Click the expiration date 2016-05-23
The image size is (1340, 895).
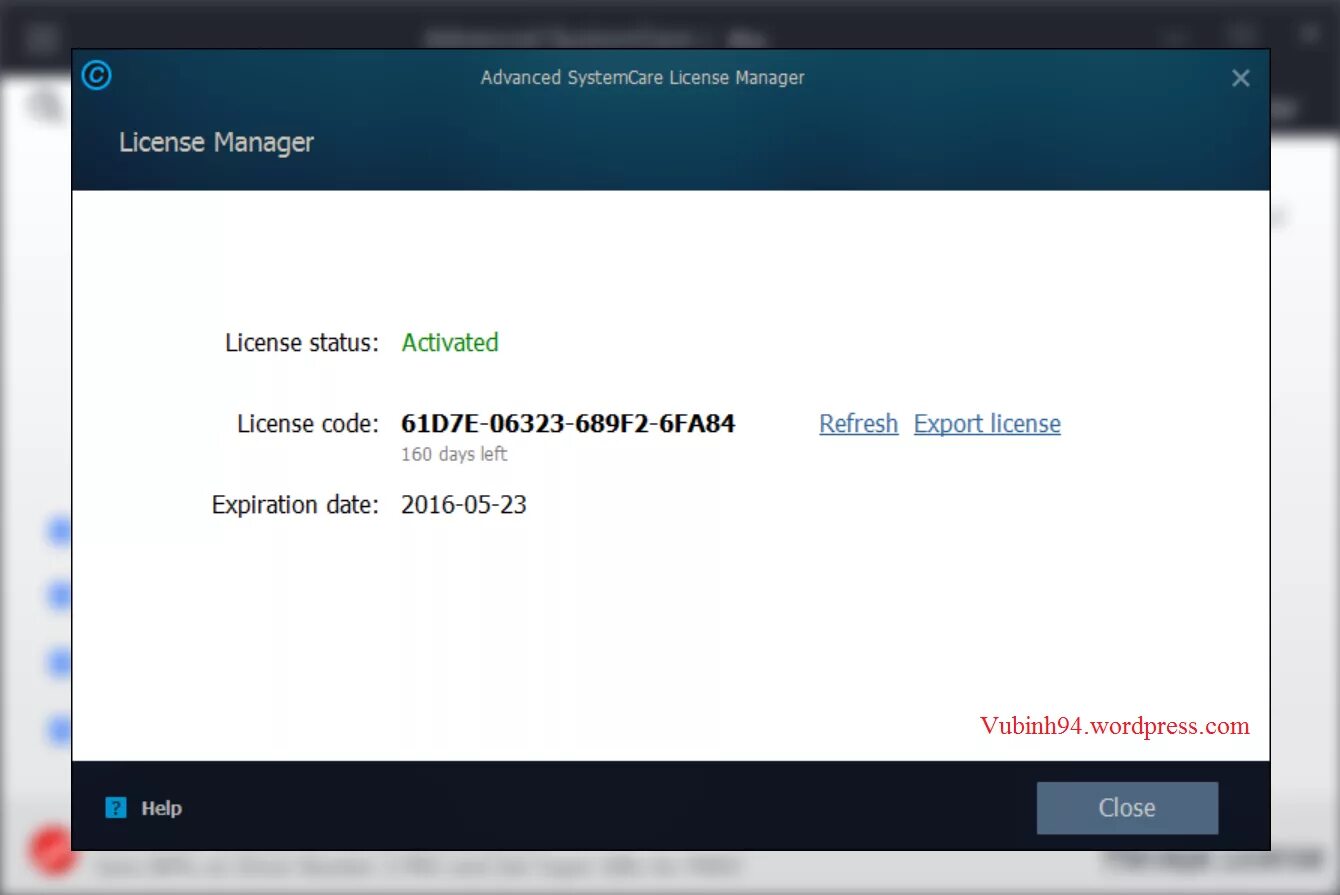pyautogui.click(x=464, y=505)
